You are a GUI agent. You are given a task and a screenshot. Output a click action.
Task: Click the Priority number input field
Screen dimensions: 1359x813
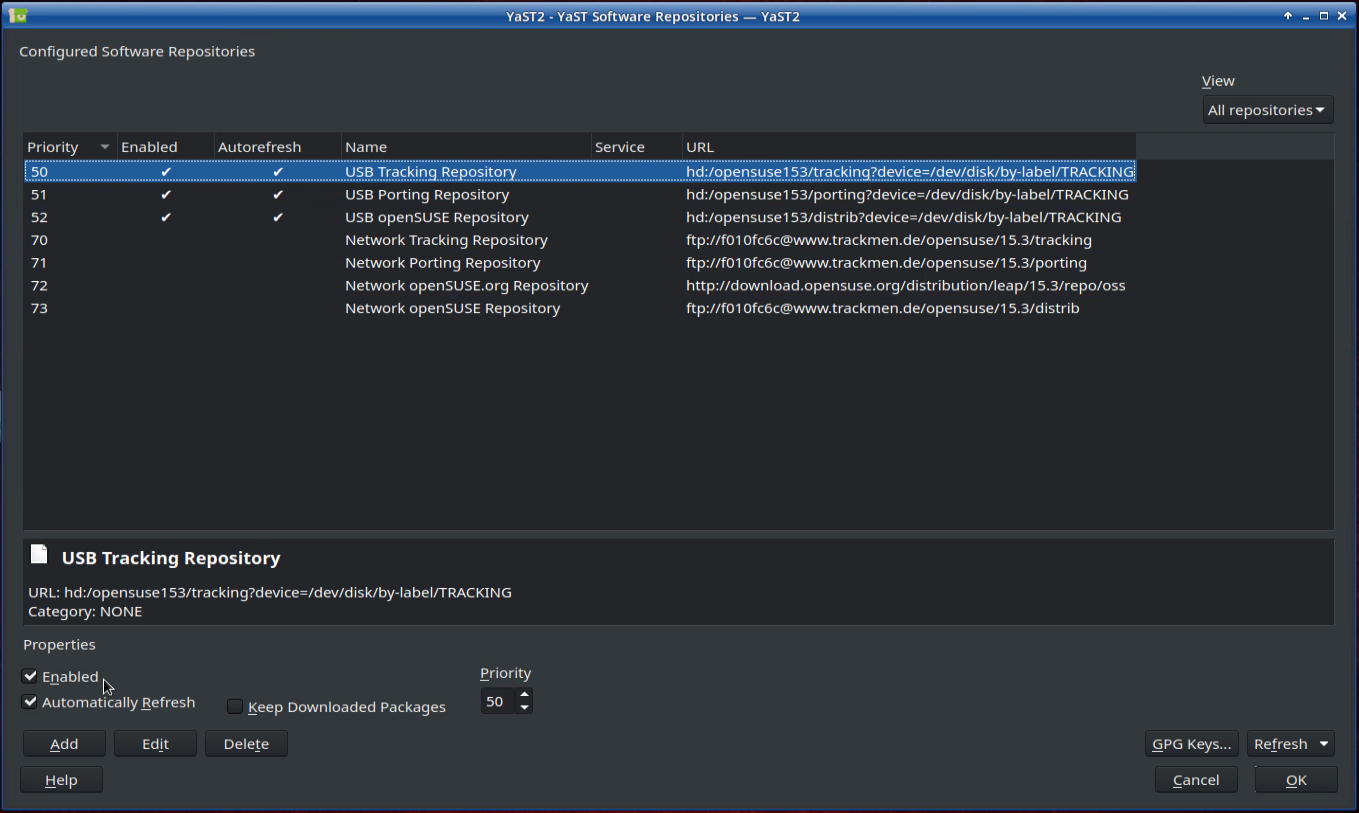497,702
